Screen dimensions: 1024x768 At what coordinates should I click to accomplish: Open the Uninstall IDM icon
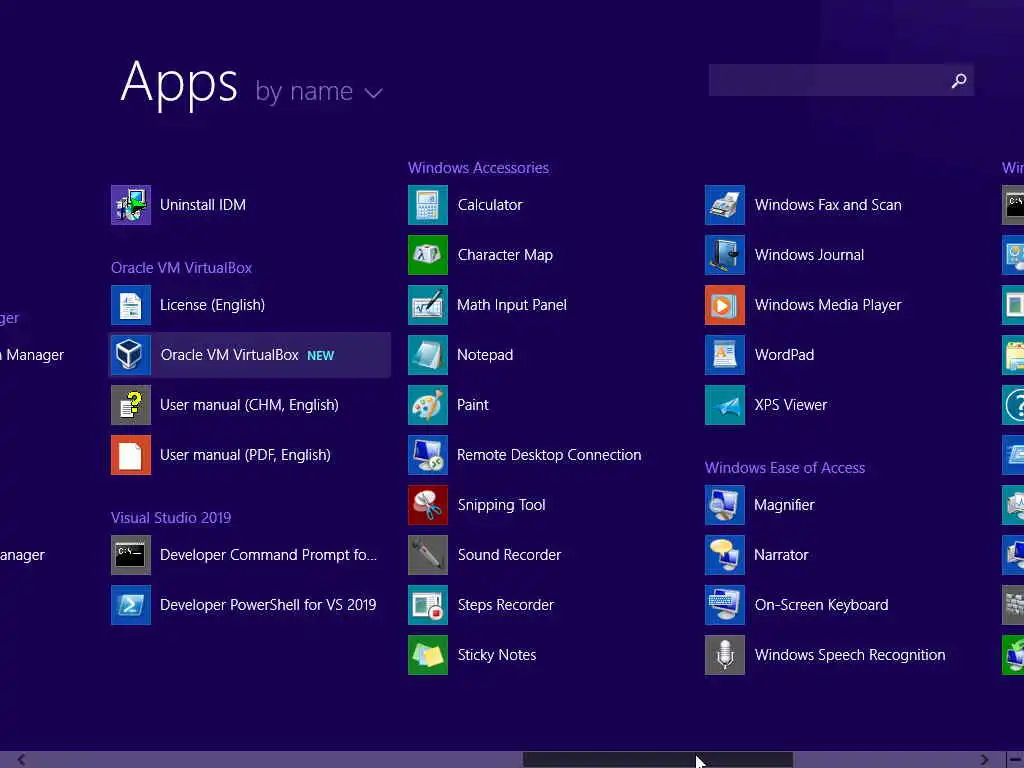[x=131, y=205]
